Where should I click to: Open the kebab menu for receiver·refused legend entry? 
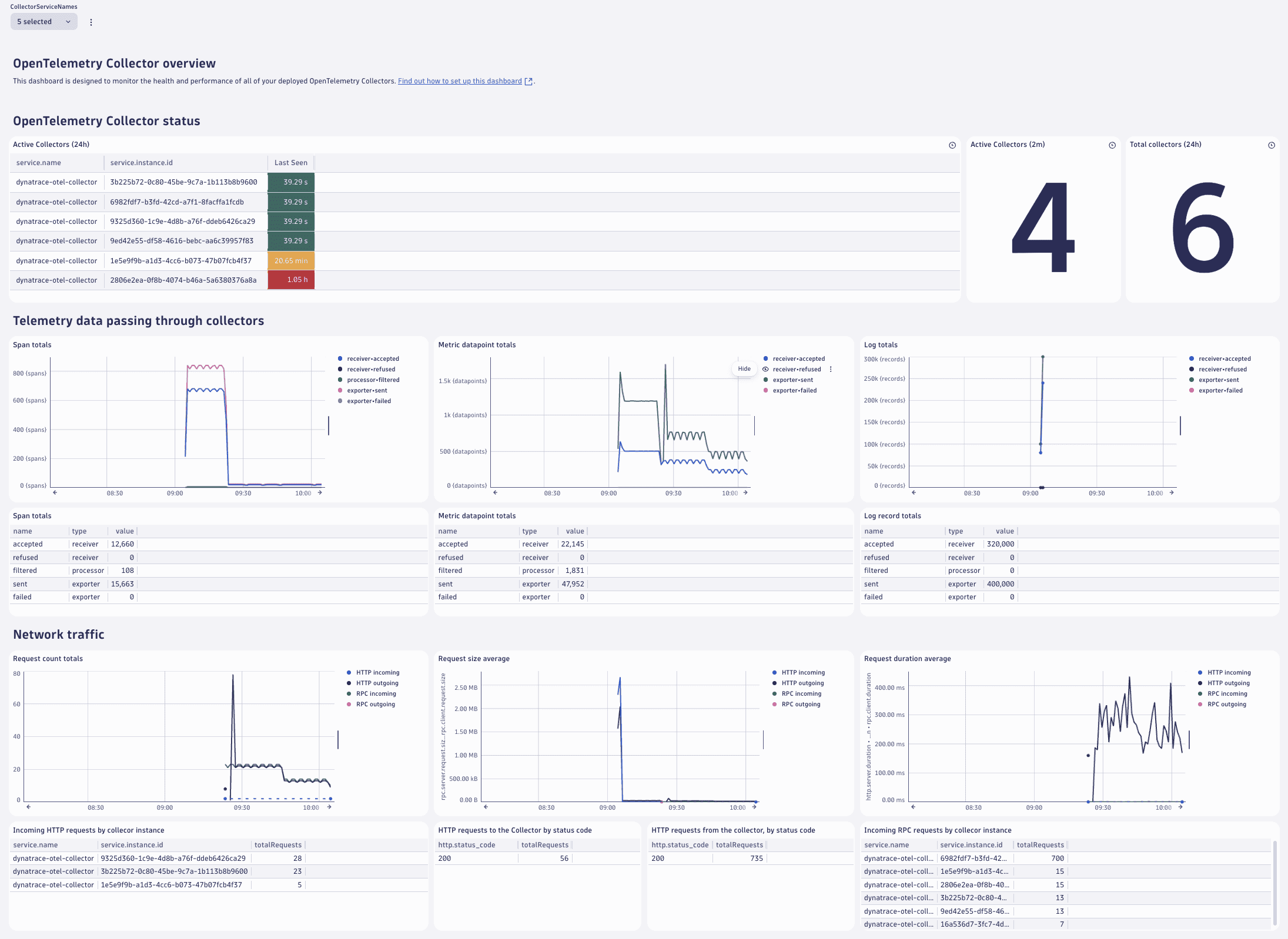pyautogui.click(x=831, y=369)
